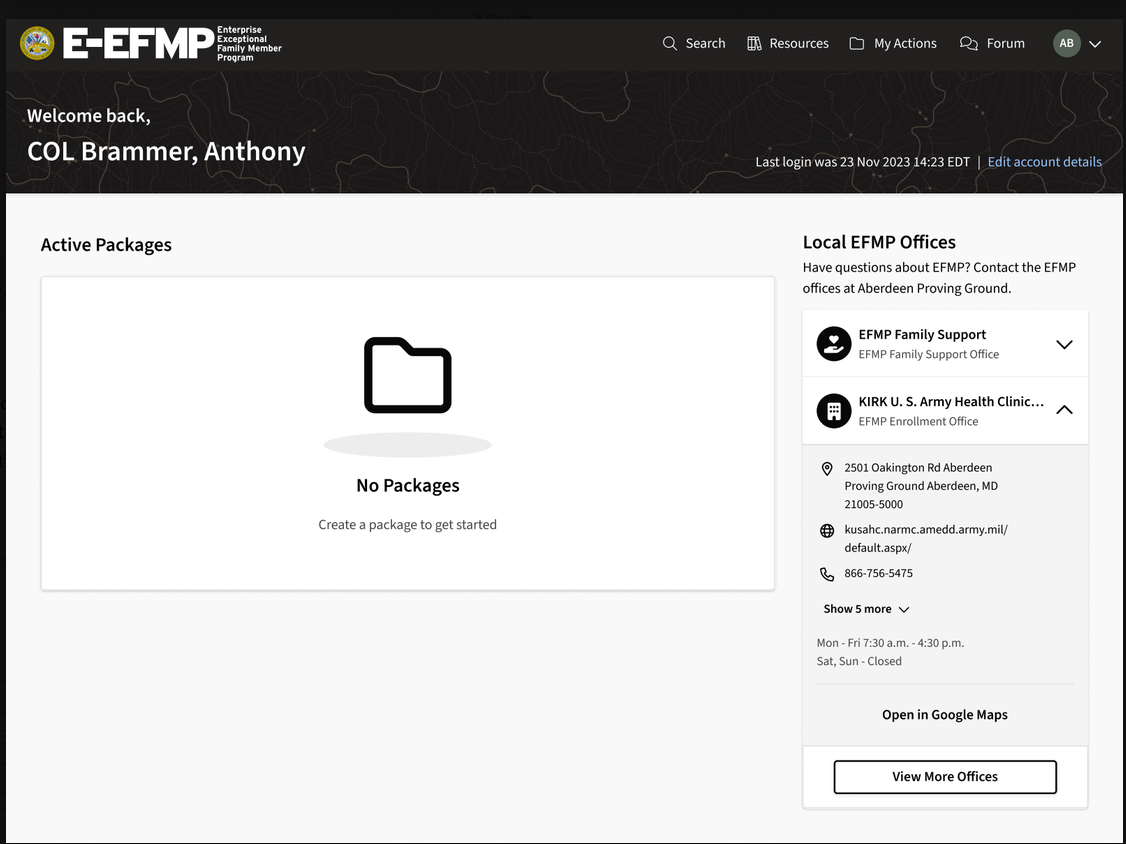Click the Edit account details link
The height and width of the screenshot is (844, 1126).
click(x=1044, y=162)
